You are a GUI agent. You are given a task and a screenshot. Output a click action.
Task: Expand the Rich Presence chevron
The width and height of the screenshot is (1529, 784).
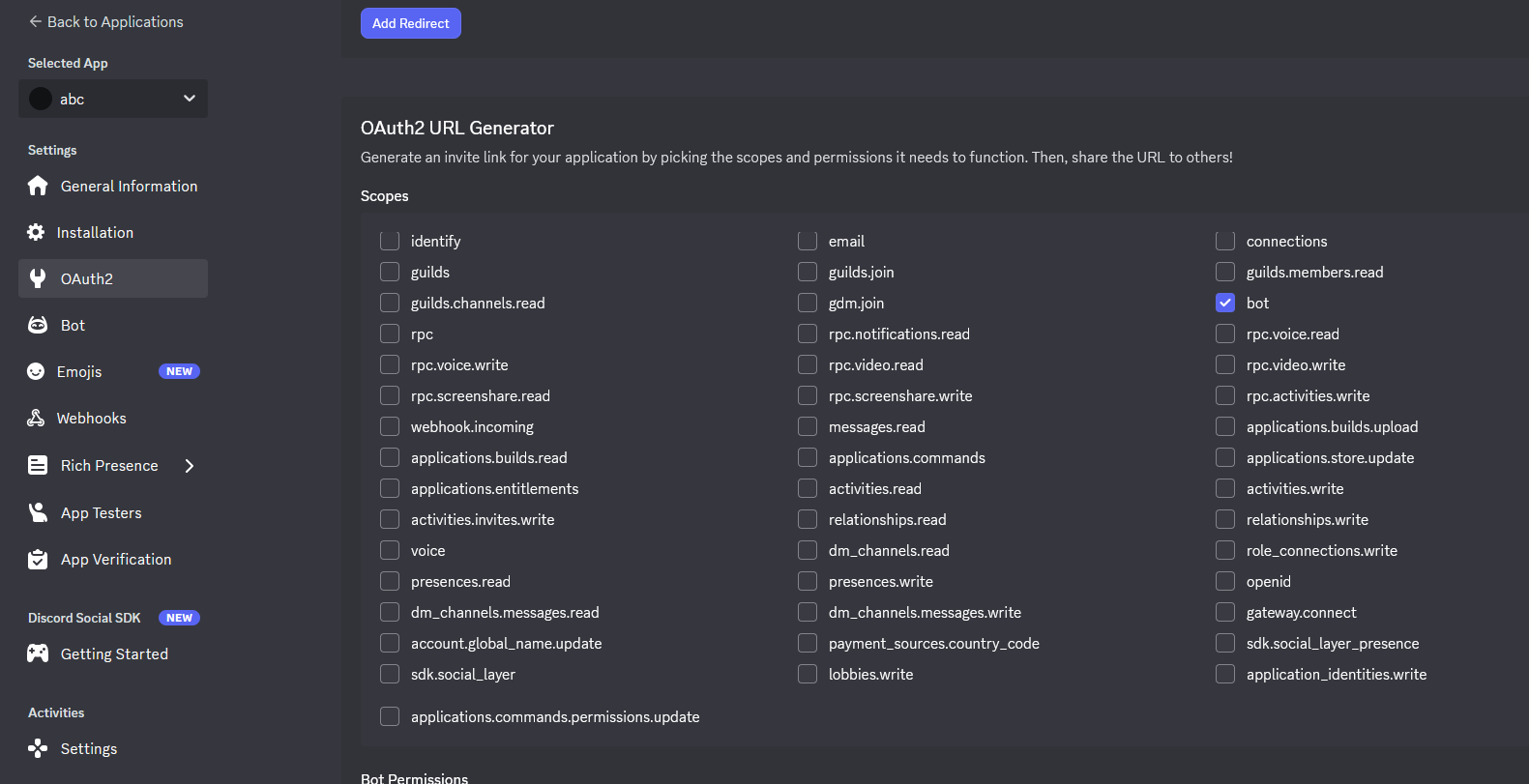[190, 466]
